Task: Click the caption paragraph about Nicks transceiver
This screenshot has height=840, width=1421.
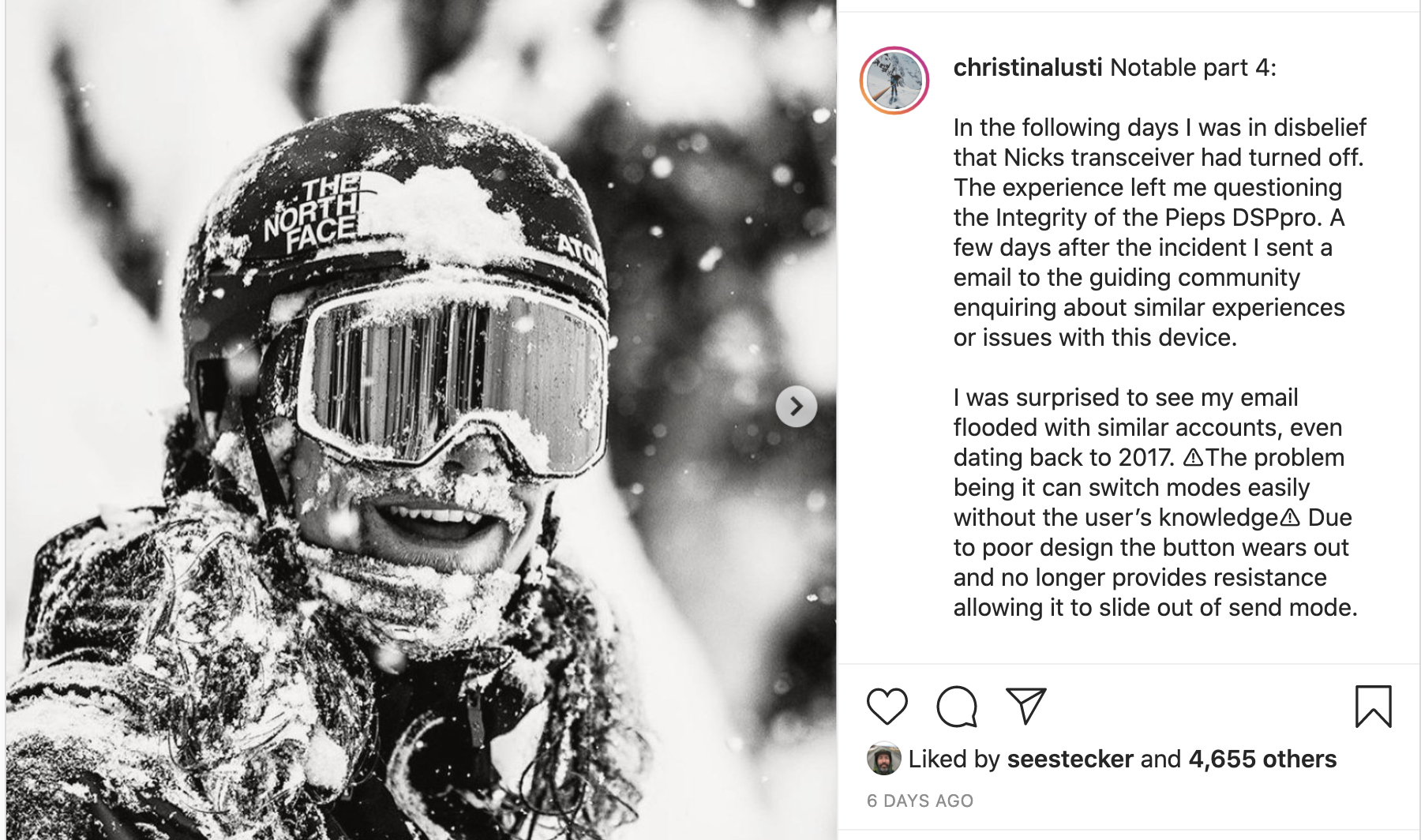Action: [x=1159, y=232]
